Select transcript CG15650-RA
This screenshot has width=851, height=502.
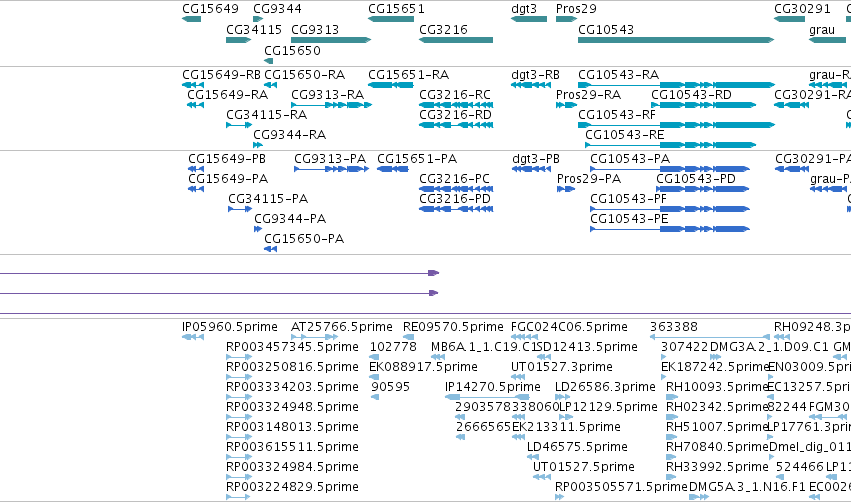271,85
